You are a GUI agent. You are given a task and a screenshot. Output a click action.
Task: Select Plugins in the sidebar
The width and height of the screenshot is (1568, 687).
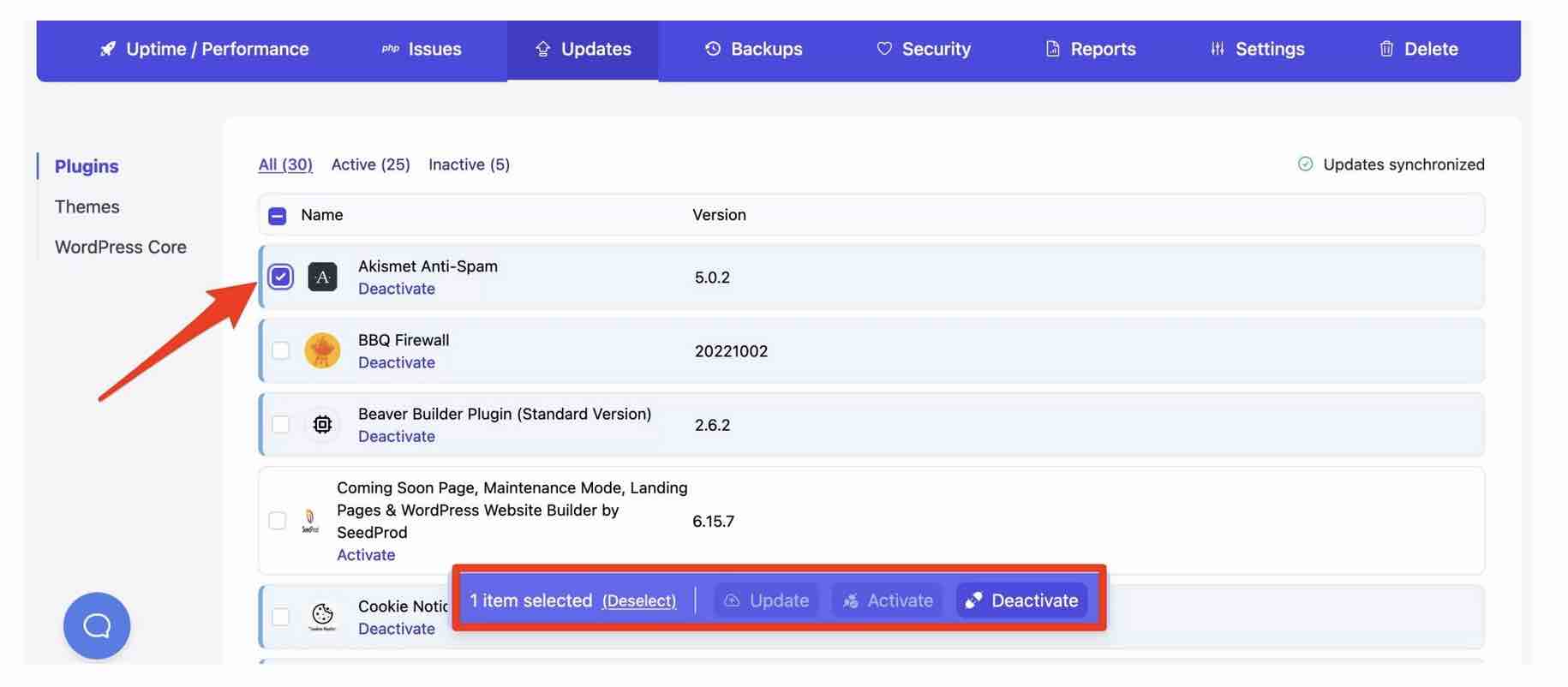tap(87, 166)
